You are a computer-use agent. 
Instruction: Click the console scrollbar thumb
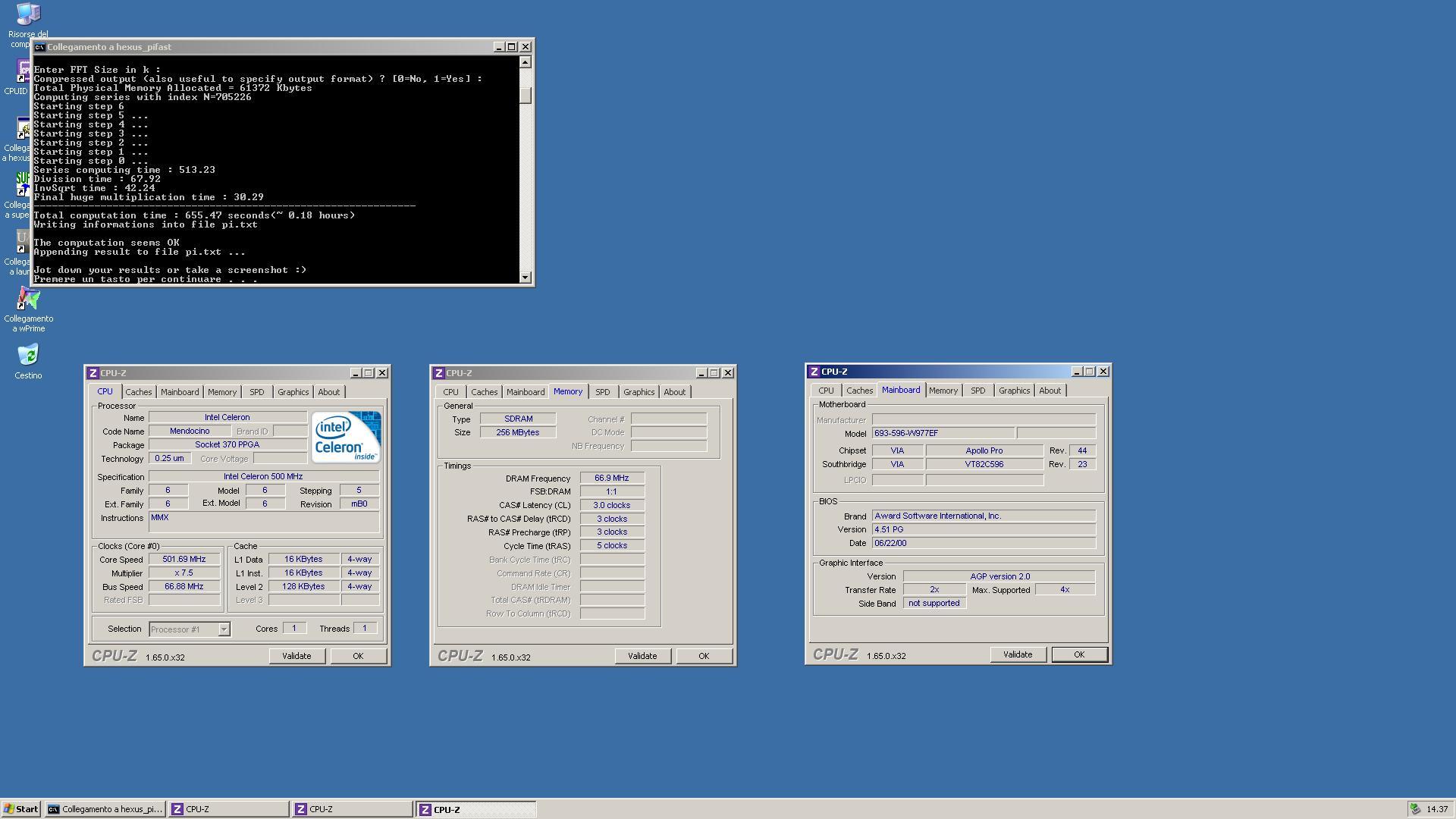click(x=526, y=96)
